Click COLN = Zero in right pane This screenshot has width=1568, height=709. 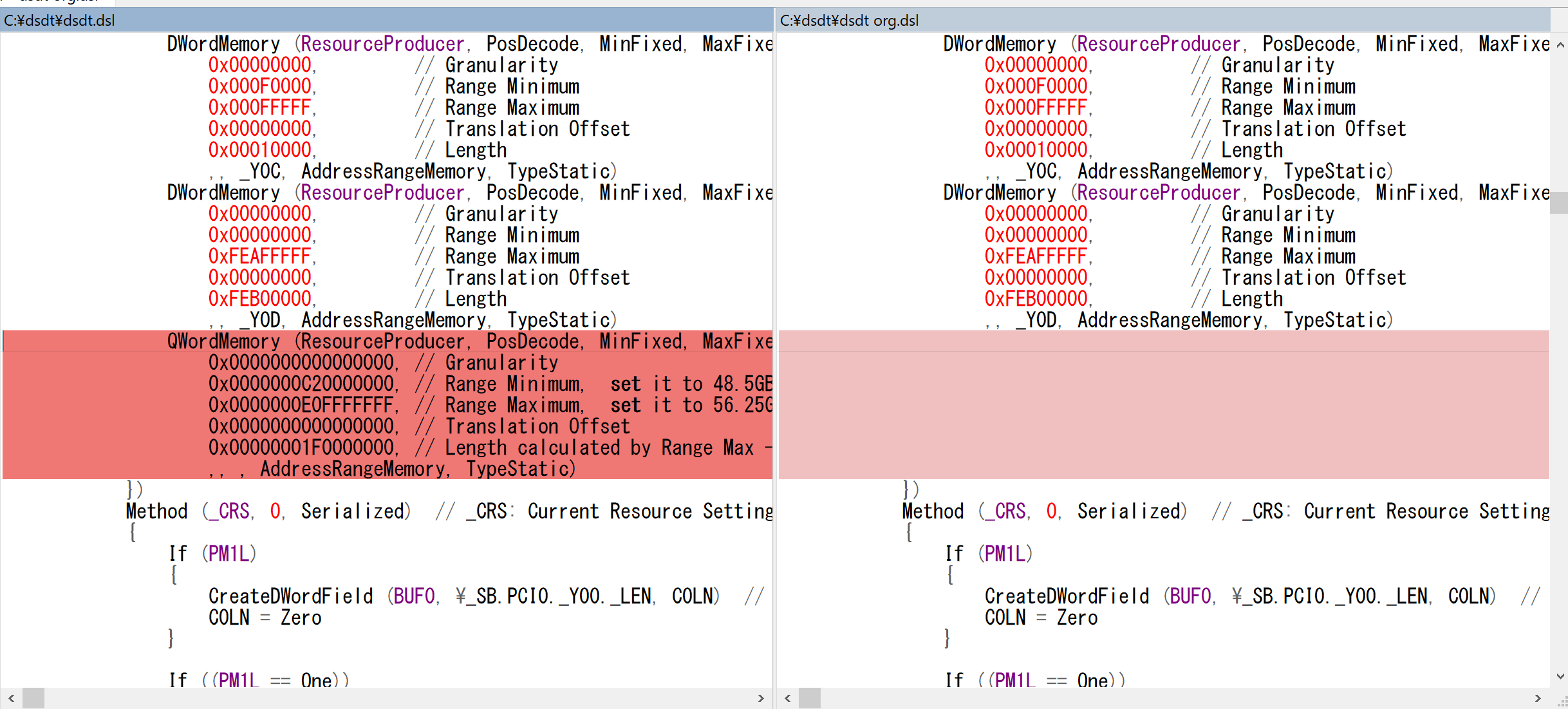click(x=1041, y=618)
